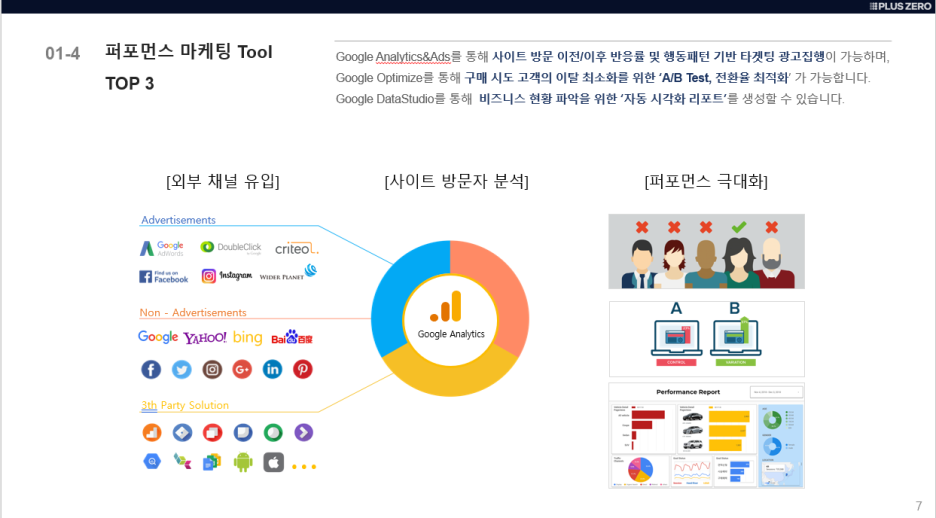Select the [외부 채널 유입] heading

tap(223, 181)
